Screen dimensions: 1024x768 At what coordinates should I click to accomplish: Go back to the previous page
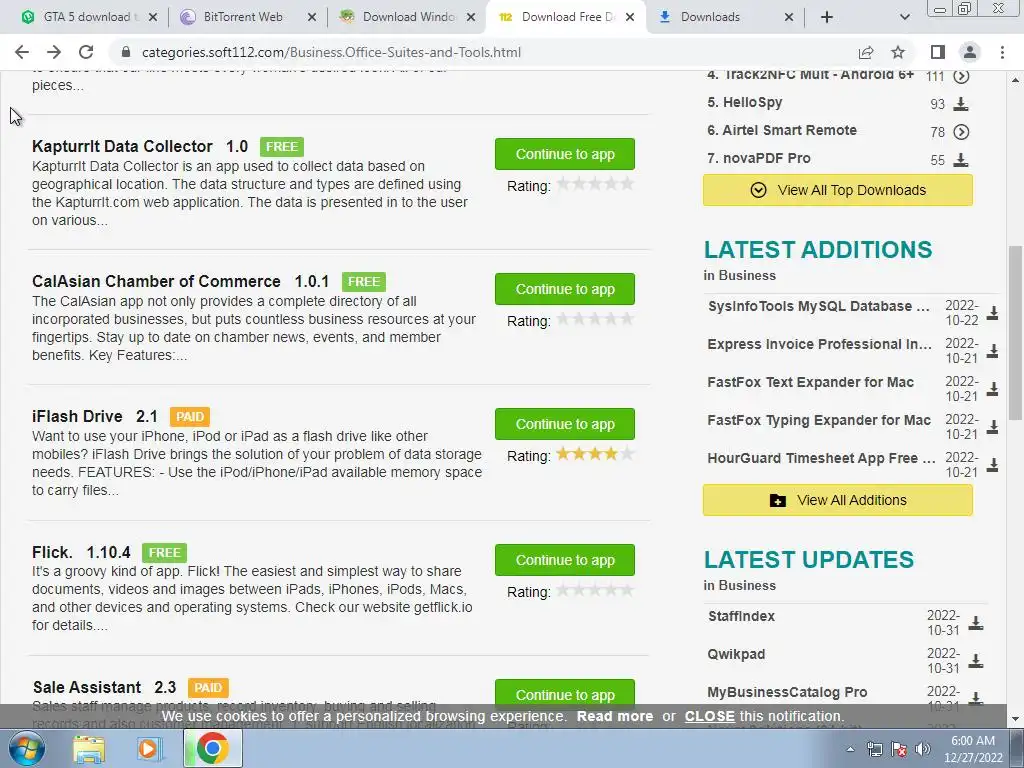coord(22,52)
